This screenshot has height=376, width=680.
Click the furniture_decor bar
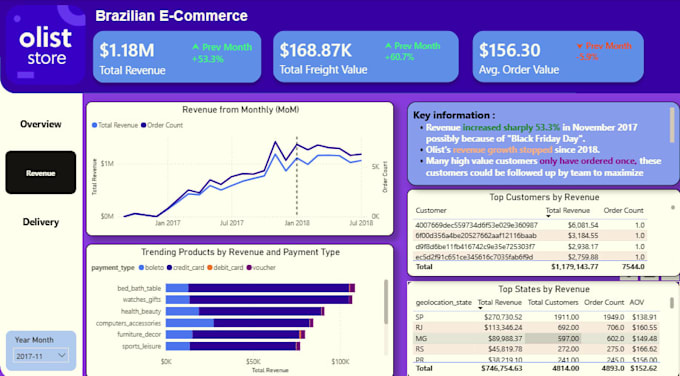(235, 334)
